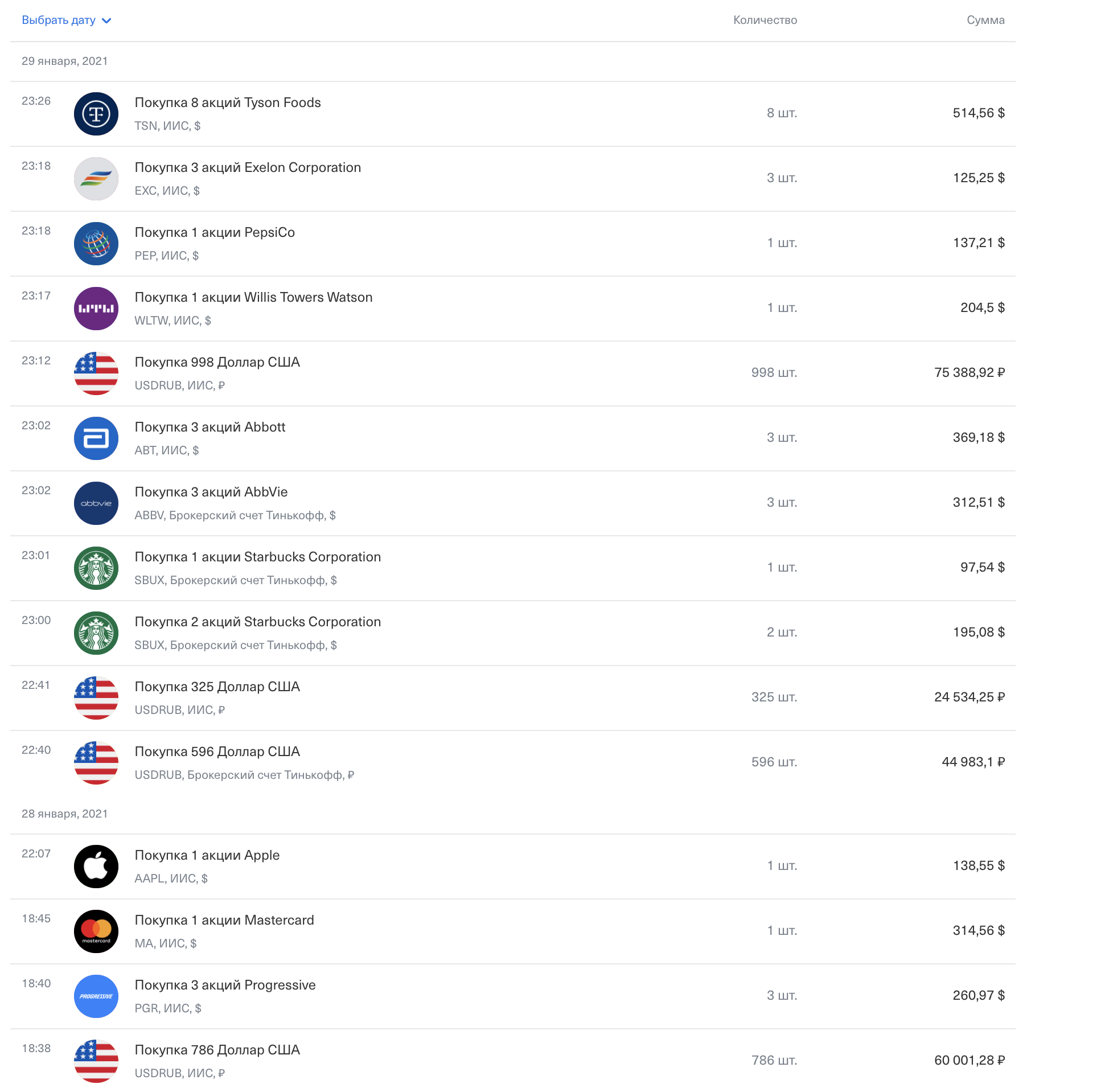Click the Apple logo icon
Screen dimensions: 1109x1092
click(96, 866)
